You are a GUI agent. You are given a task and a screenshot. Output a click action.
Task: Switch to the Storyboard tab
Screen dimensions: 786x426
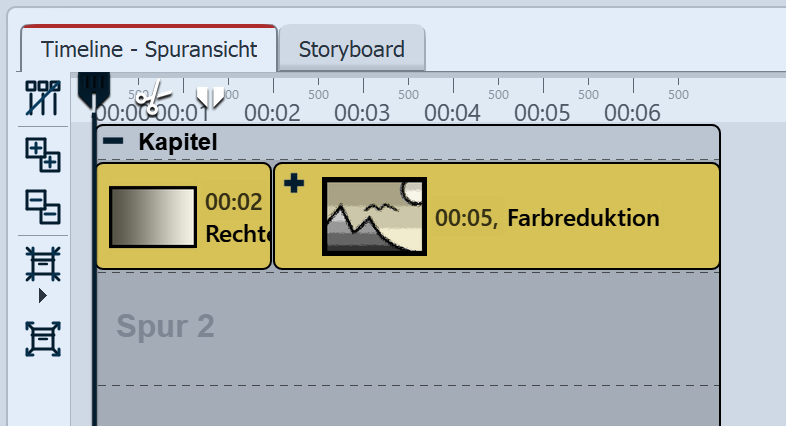point(352,49)
